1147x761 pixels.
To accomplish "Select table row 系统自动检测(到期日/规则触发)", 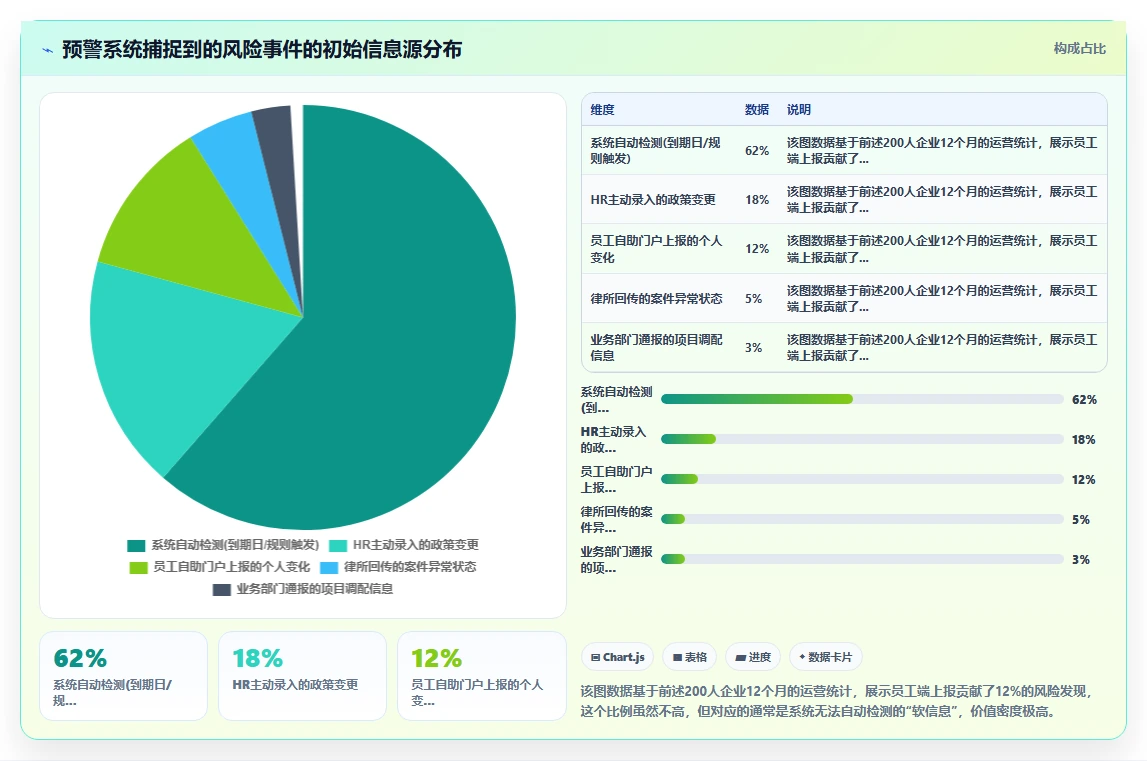I will click(844, 150).
